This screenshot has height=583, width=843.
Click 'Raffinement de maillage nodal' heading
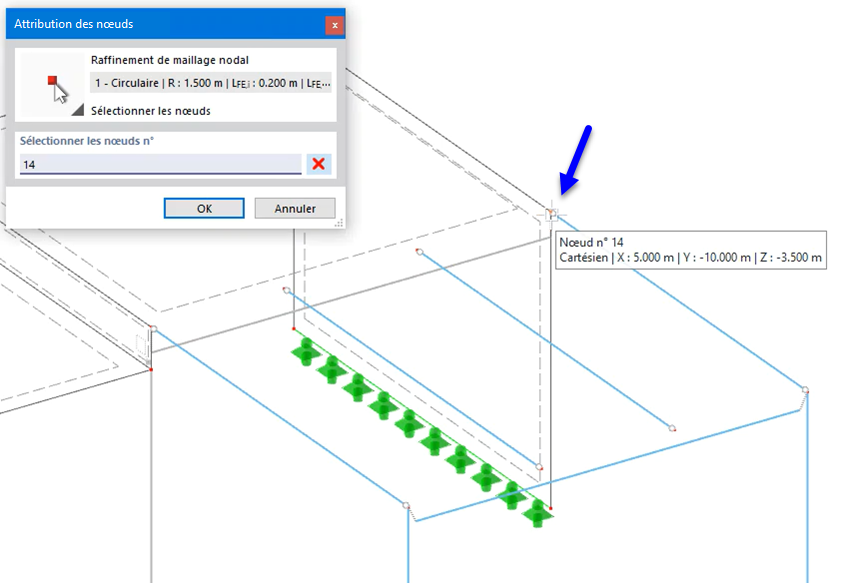(169, 60)
